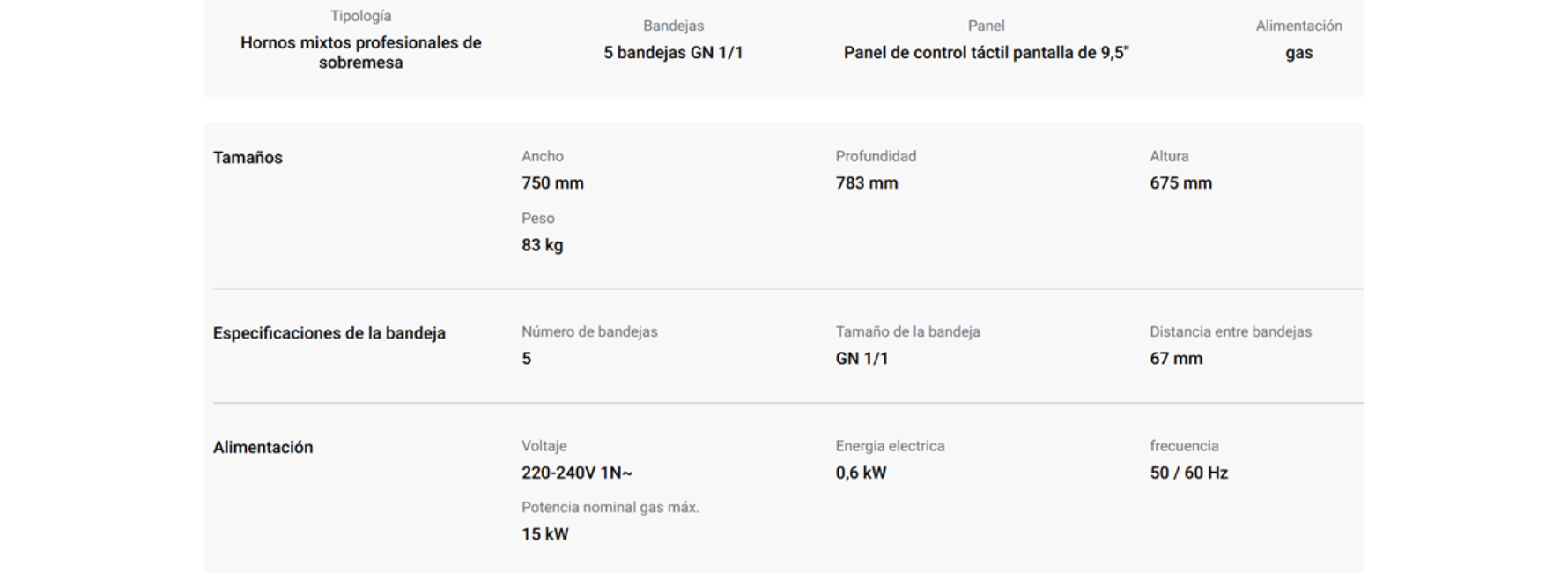Screen dimensions: 1568x573
Task: Click the Tipología header label
Action: (x=360, y=16)
